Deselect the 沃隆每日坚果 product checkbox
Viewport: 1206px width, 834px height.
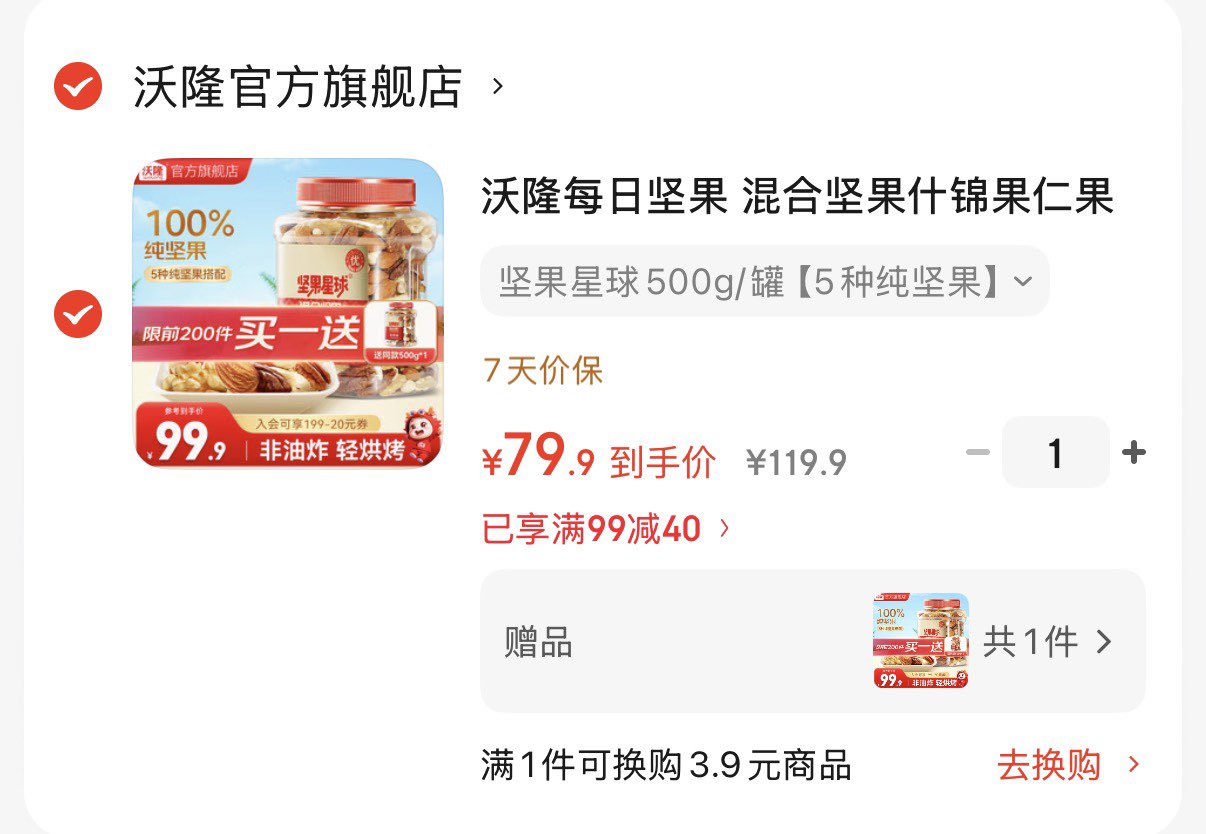coord(78,314)
